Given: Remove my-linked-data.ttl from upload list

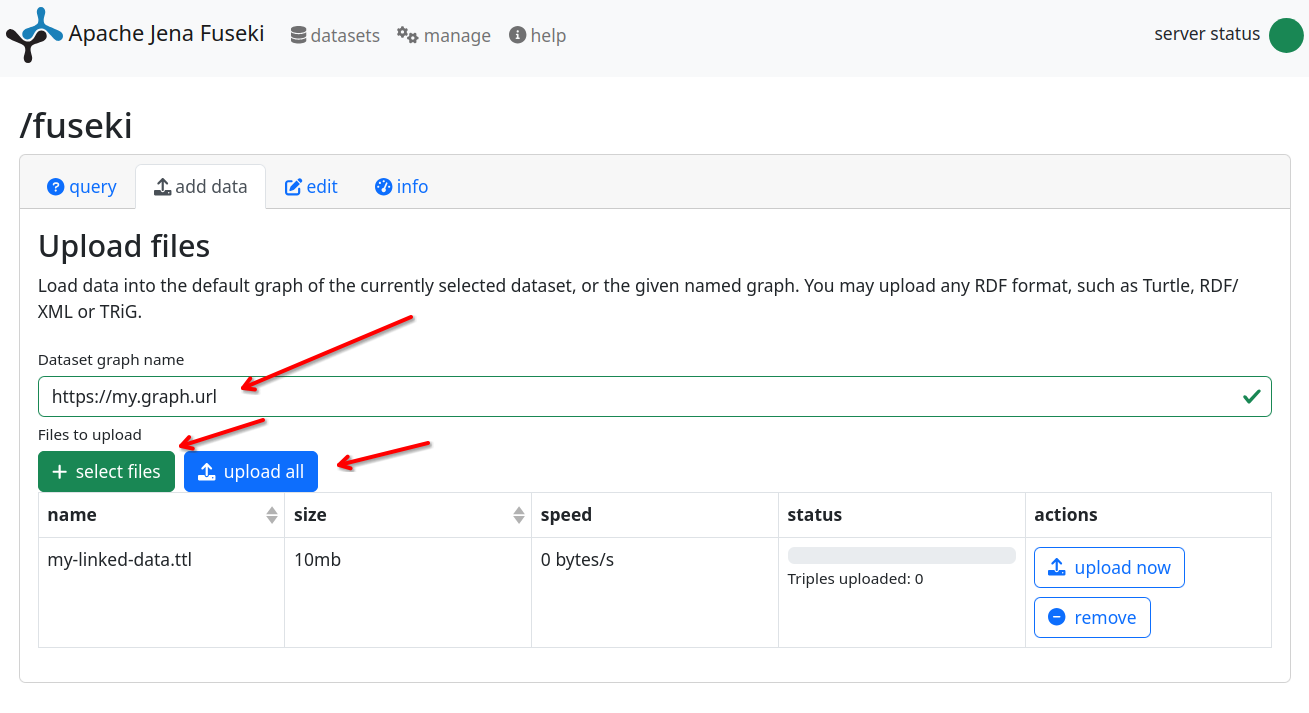Looking at the screenshot, I should 1091,618.
